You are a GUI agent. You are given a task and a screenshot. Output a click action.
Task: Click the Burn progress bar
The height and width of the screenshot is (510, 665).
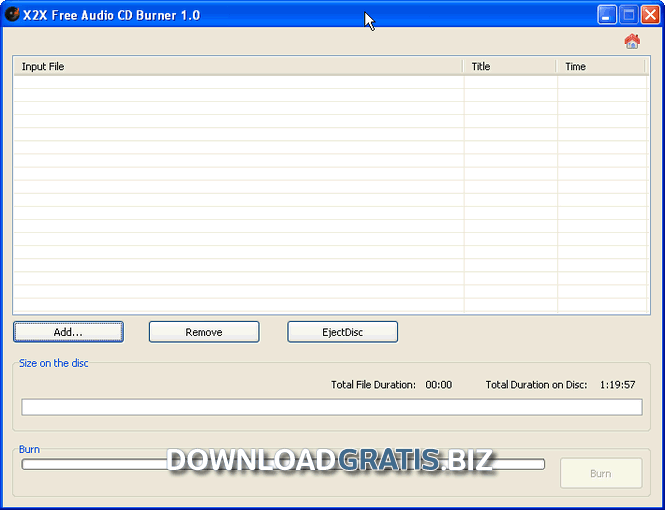(x=283, y=464)
